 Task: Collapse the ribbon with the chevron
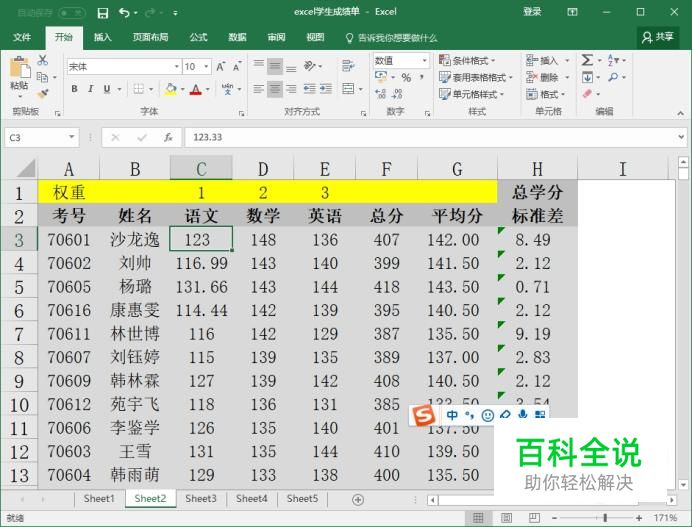(x=680, y=113)
